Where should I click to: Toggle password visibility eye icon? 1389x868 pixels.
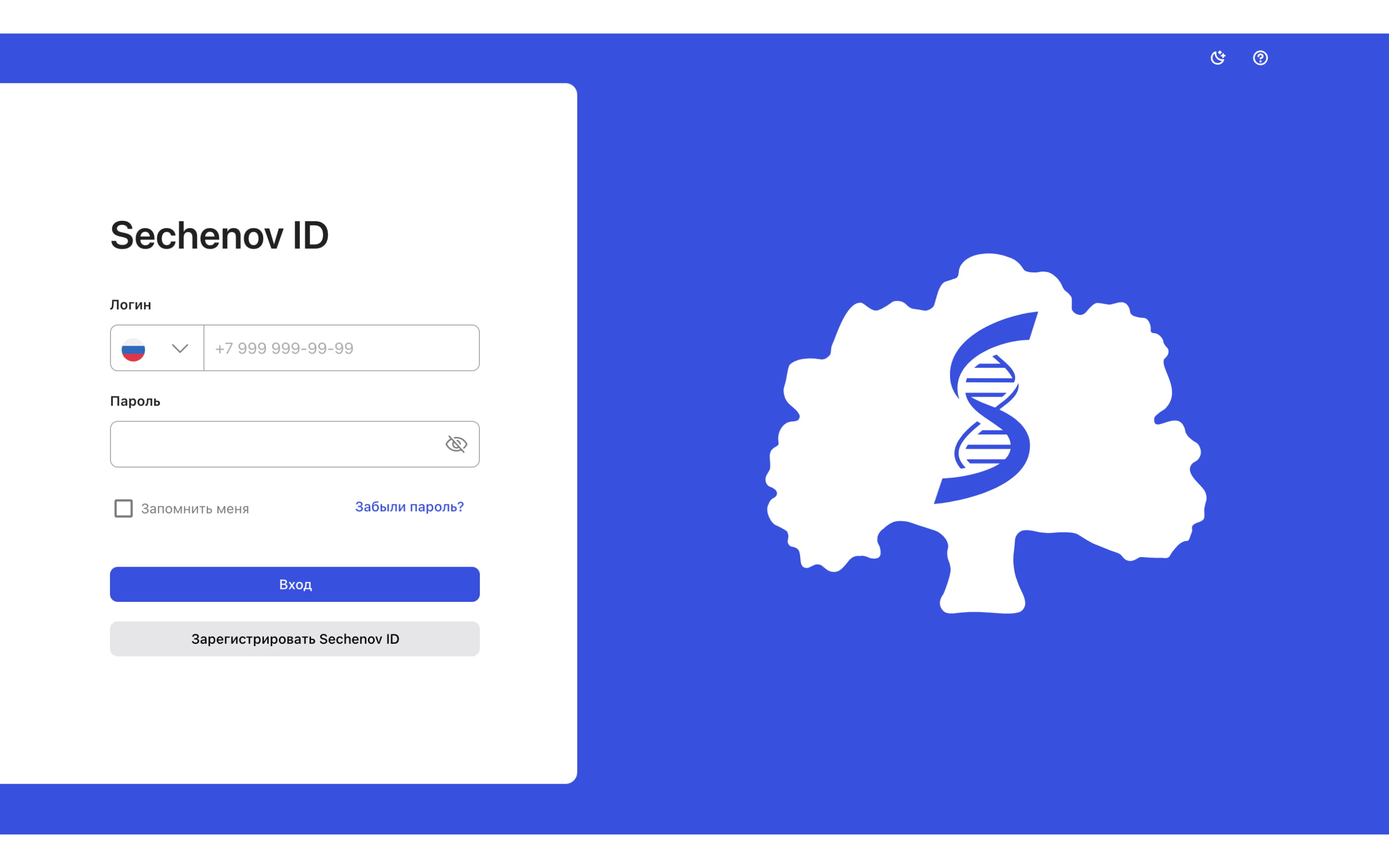tap(456, 443)
